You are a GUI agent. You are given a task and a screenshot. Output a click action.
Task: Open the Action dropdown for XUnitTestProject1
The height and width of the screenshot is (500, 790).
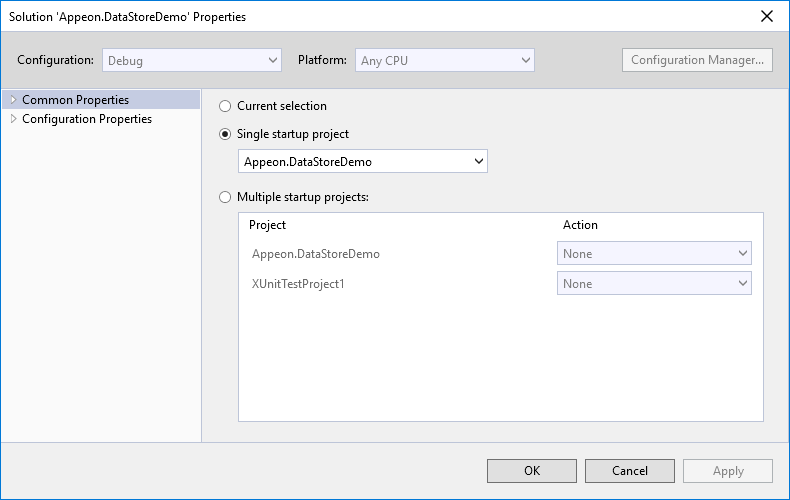[654, 283]
